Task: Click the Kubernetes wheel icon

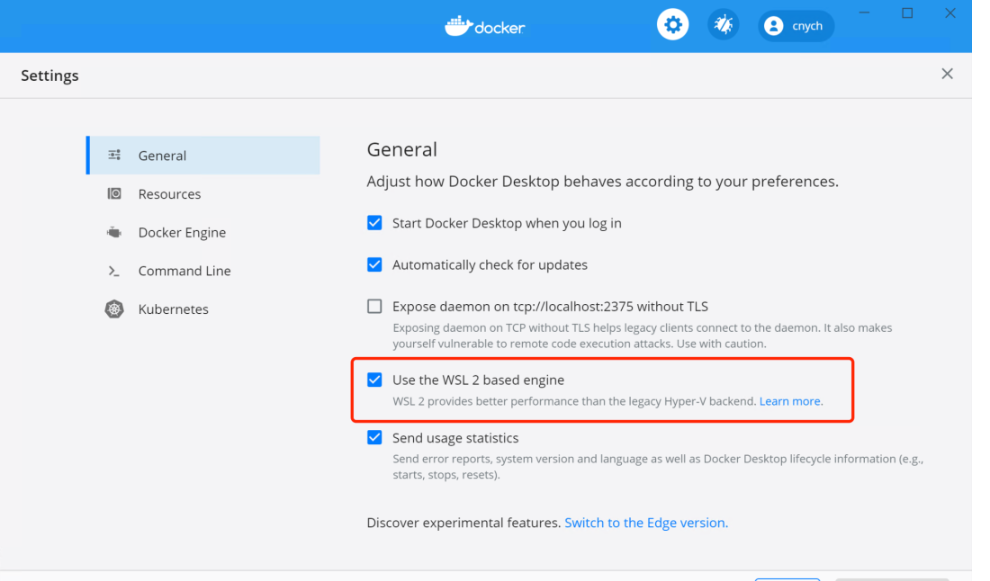Action: click(x=114, y=309)
